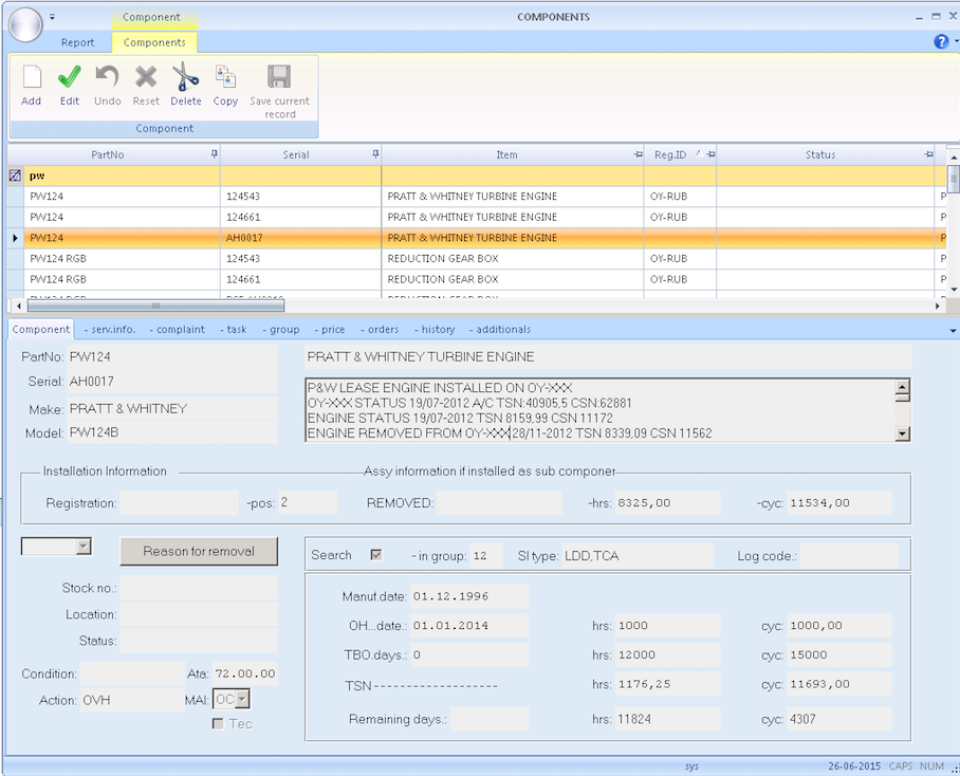
Task: Click the Manuf.date input field
Action: [x=469, y=597]
